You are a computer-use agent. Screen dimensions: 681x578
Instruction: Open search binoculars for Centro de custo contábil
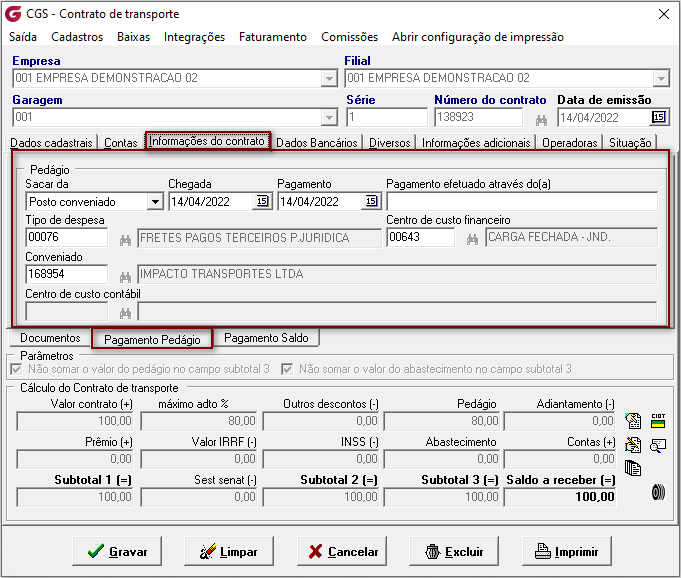pos(125,313)
